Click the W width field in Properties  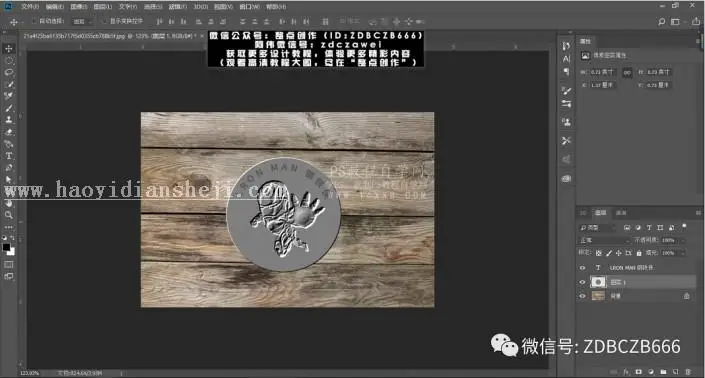click(603, 72)
